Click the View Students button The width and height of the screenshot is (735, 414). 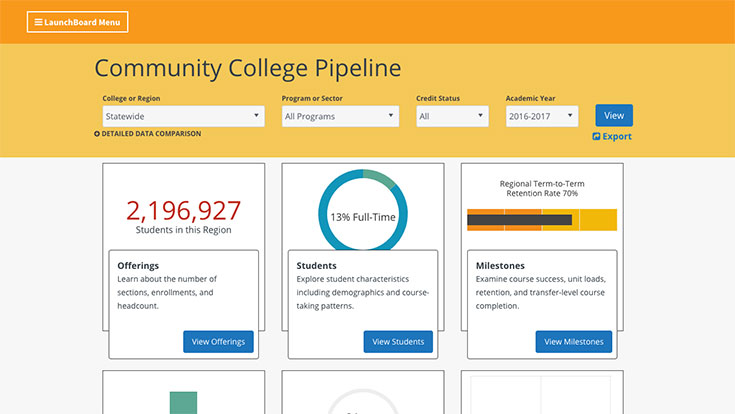(x=398, y=342)
